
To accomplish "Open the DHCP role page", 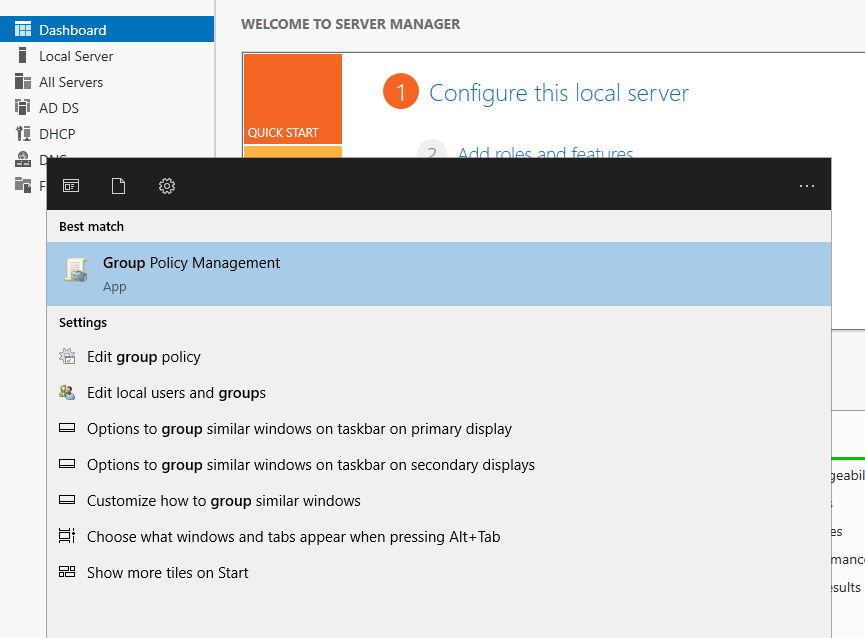I will pos(57,134).
